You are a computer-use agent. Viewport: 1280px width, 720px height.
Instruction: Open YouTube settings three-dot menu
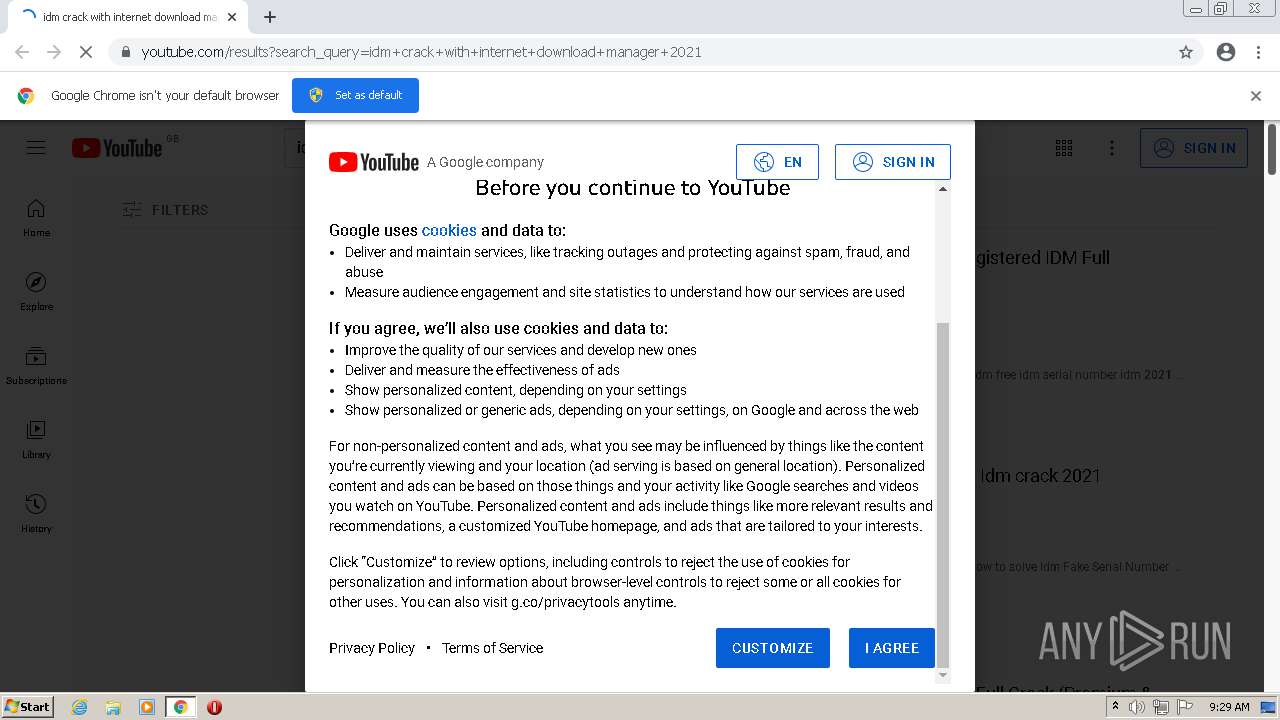1112,148
